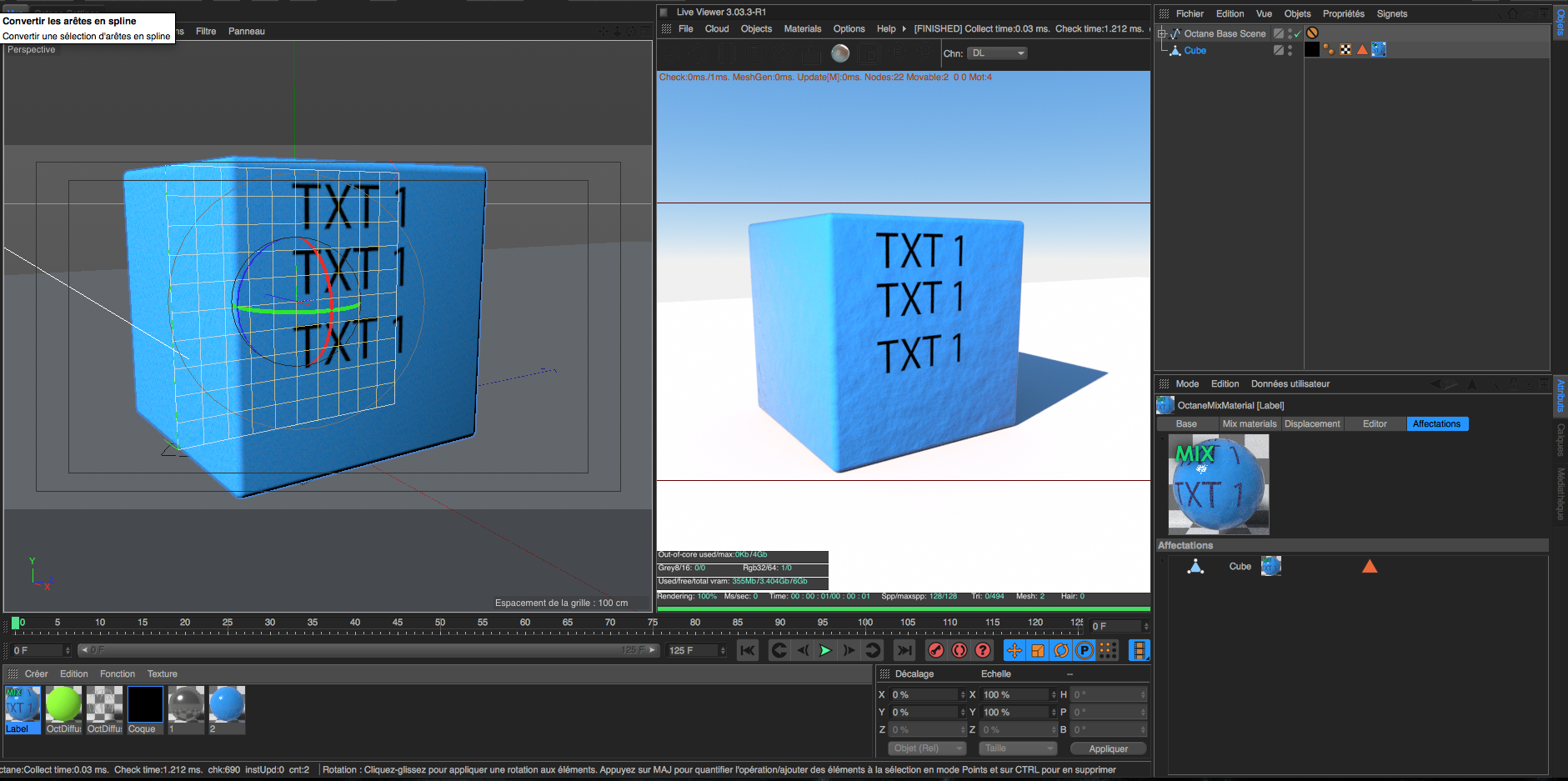Toggle rotation keyframe recording icon
This screenshot has height=781, width=1568.
pyautogui.click(x=1061, y=650)
